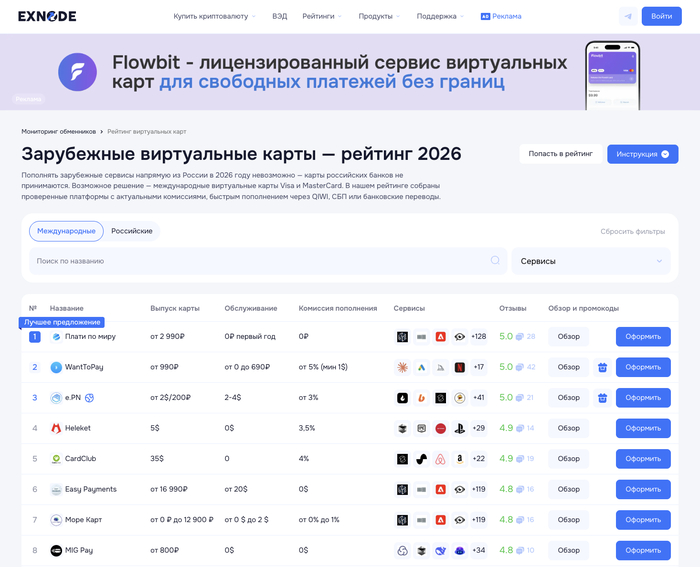Click Оформить for Плати по миру
The width and height of the screenshot is (700, 567).
[x=643, y=337]
